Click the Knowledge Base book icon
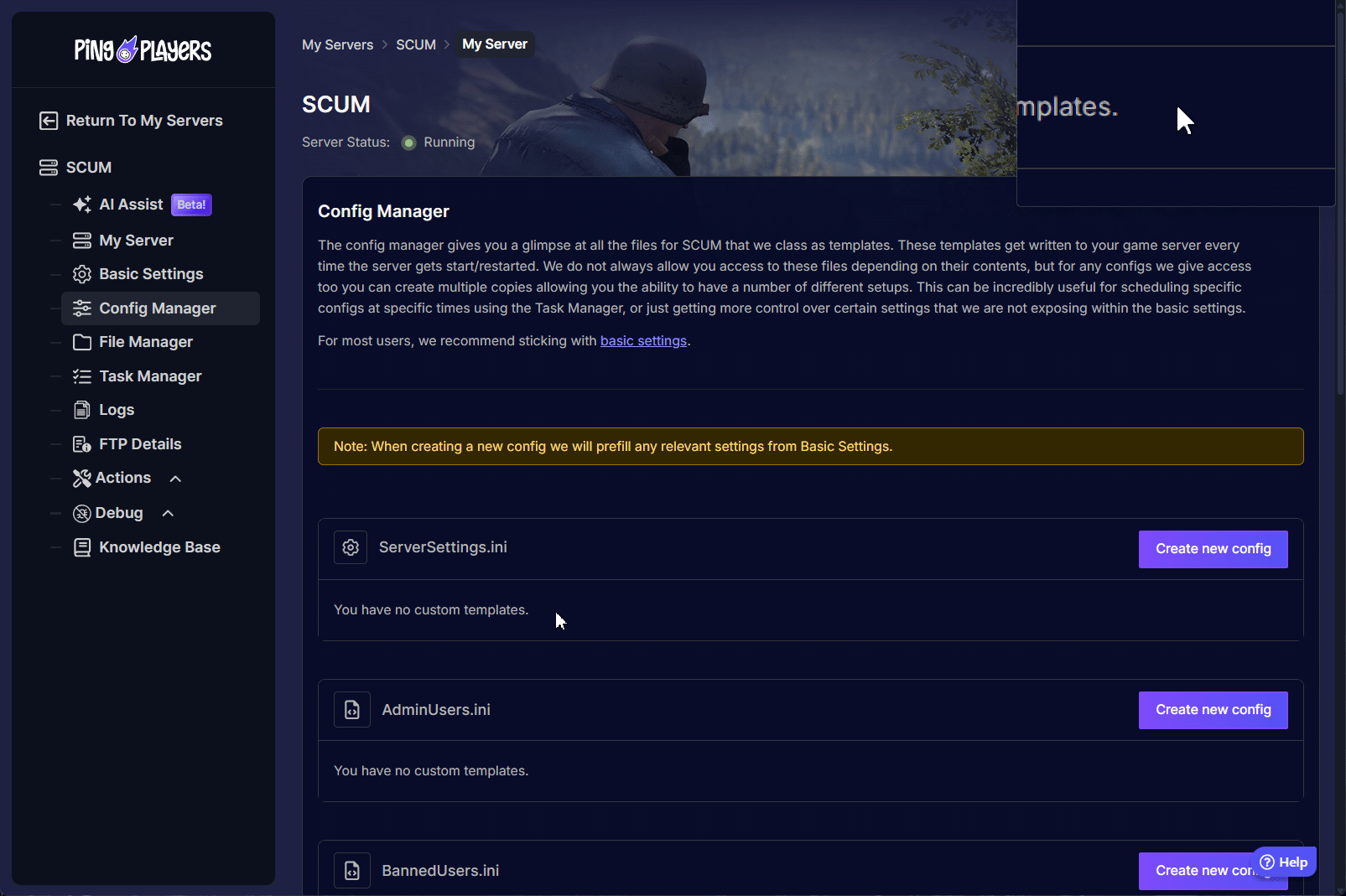The width and height of the screenshot is (1346, 896). pyautogui.click(x=82, y=547)
